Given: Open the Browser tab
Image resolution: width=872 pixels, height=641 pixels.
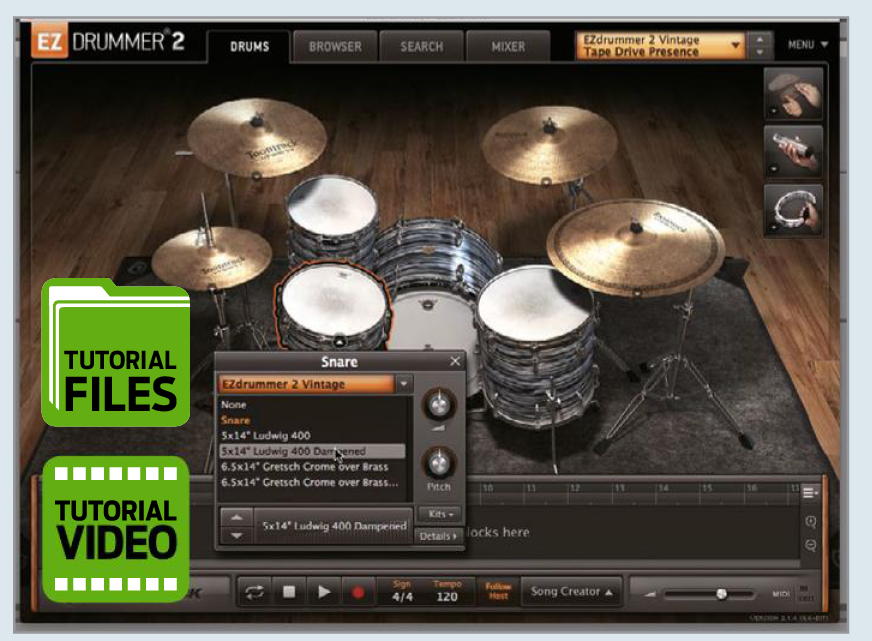Looking at the screenshot, I should [335, 46].
